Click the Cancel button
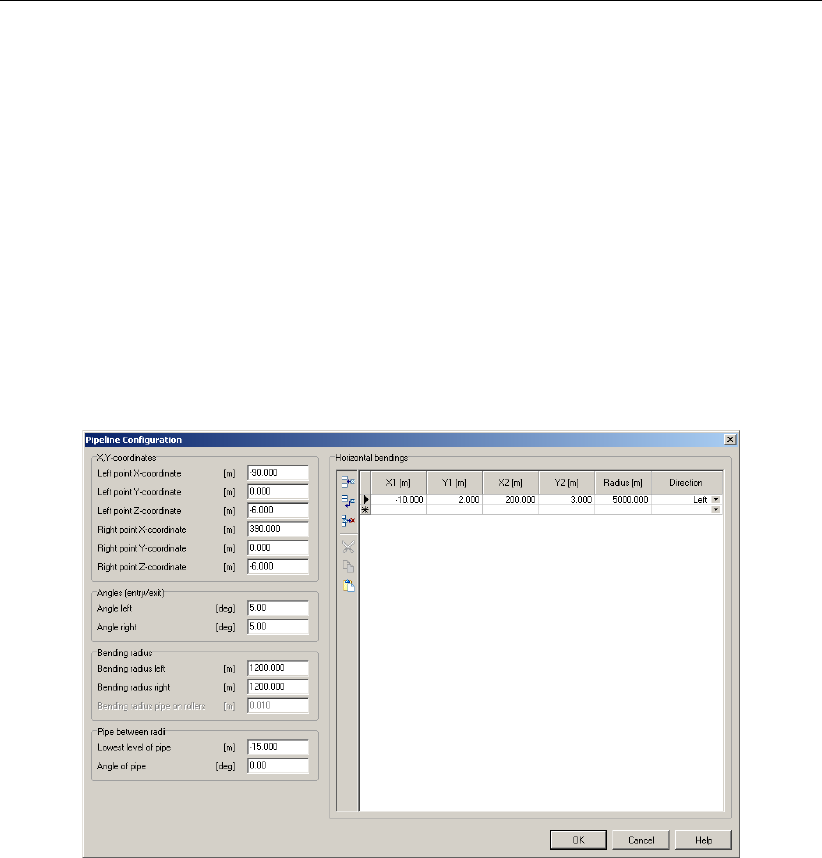This screenshot has width=822, height=858. coord(641,840)
